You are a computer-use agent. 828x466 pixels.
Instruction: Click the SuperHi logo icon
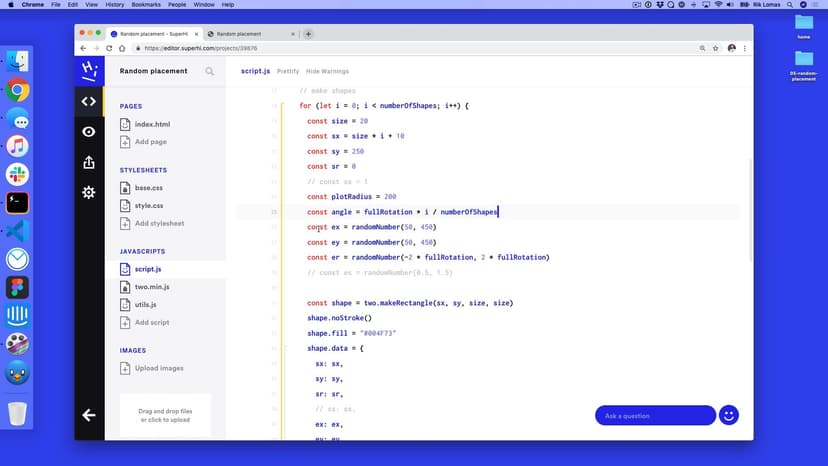point(89,70)
